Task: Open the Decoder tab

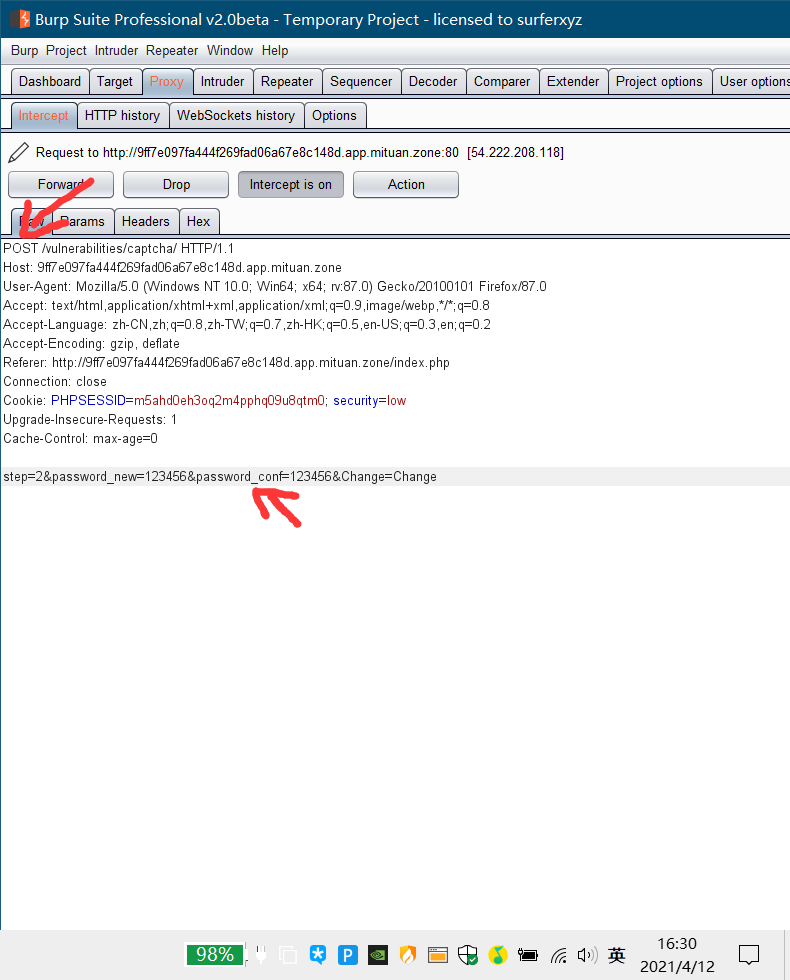Action: 433,81
